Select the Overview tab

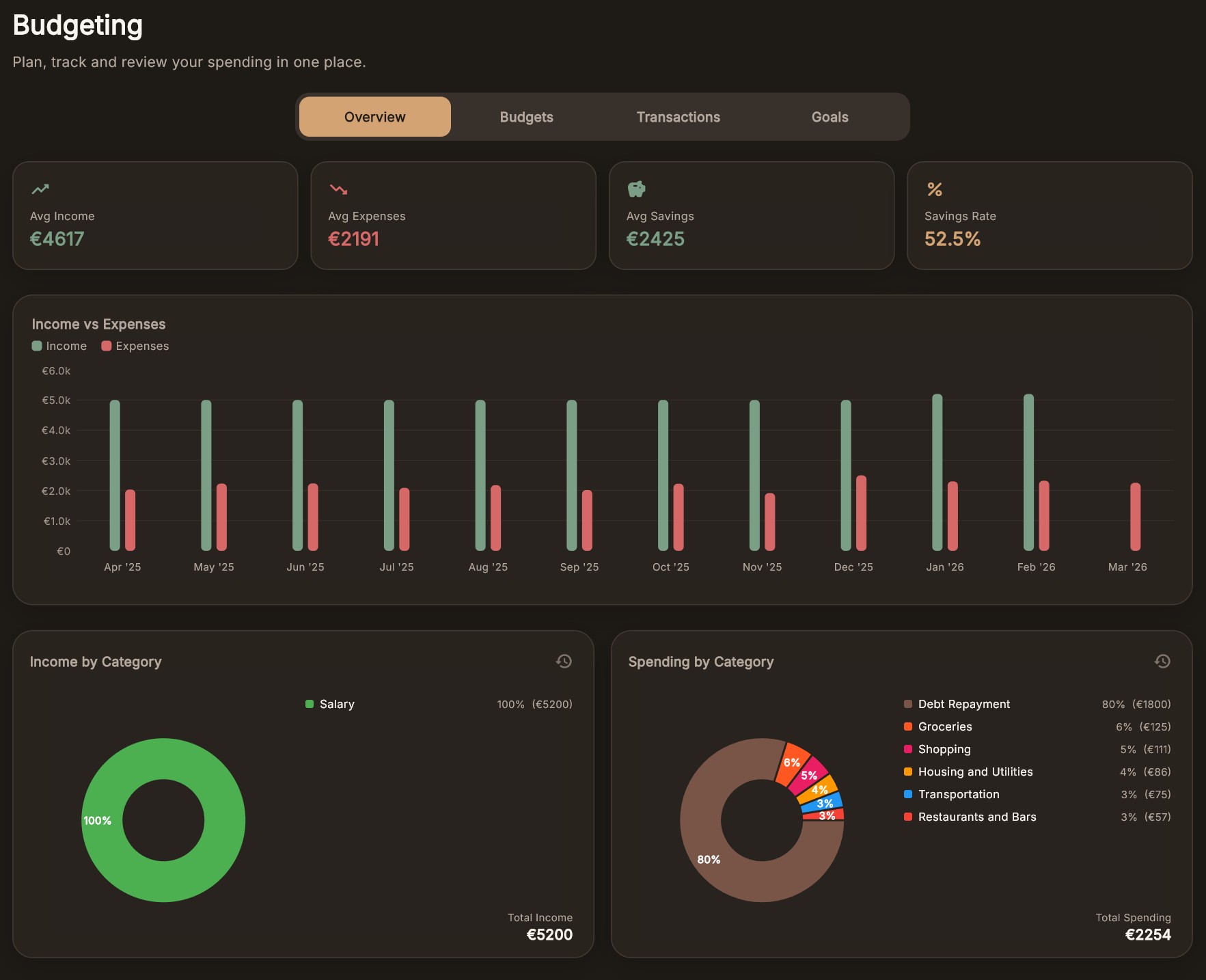click(x=374, y=117)
